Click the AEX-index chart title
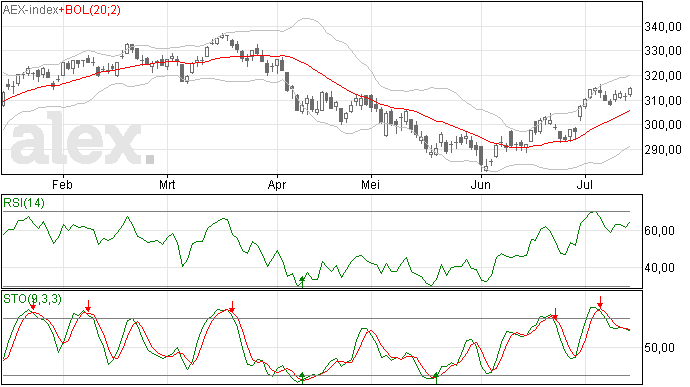Viewport: 690px width, 387px height. point(31,10)
